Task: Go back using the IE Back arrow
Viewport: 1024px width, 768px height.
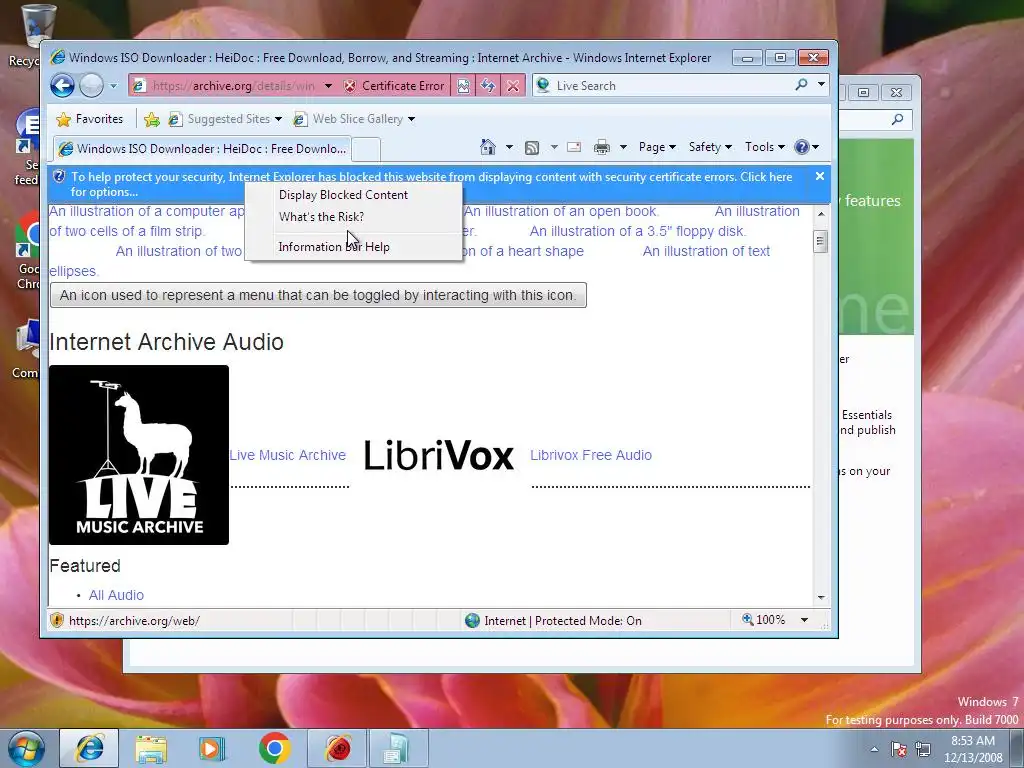Action: (x=63, y=86)
